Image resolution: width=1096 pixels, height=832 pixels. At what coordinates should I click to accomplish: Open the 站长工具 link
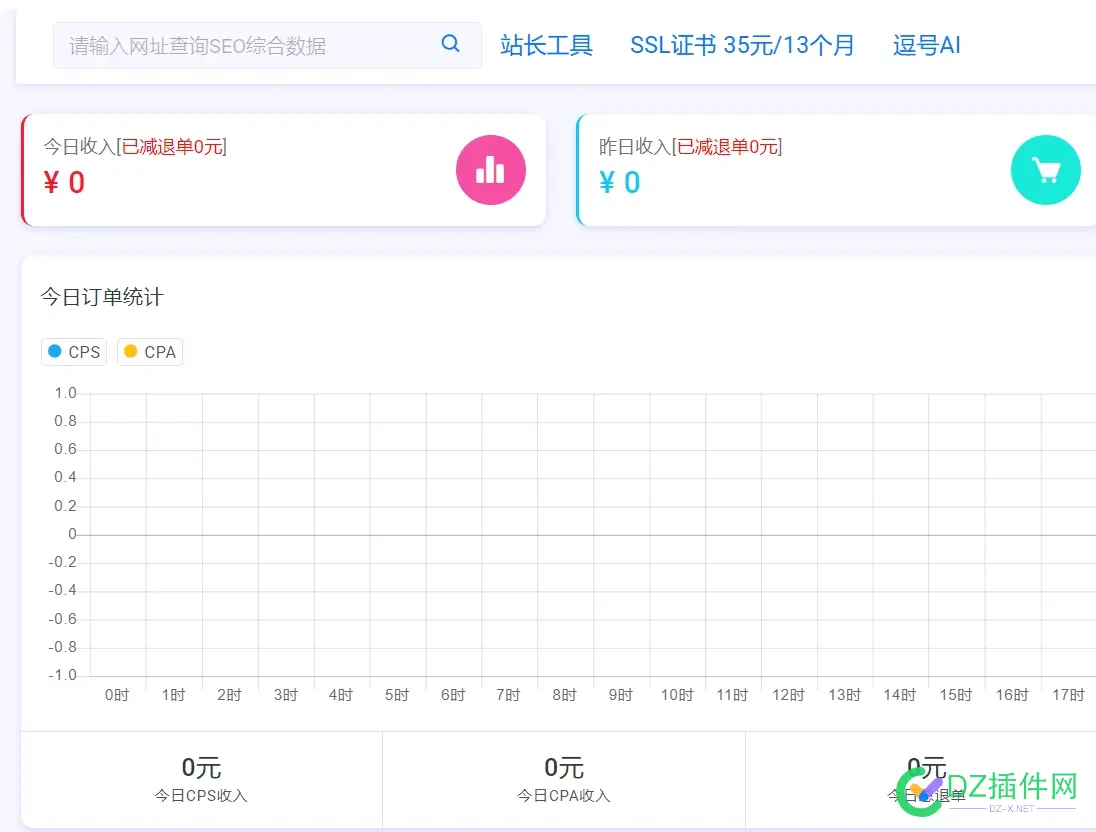(x=546, y=45)
